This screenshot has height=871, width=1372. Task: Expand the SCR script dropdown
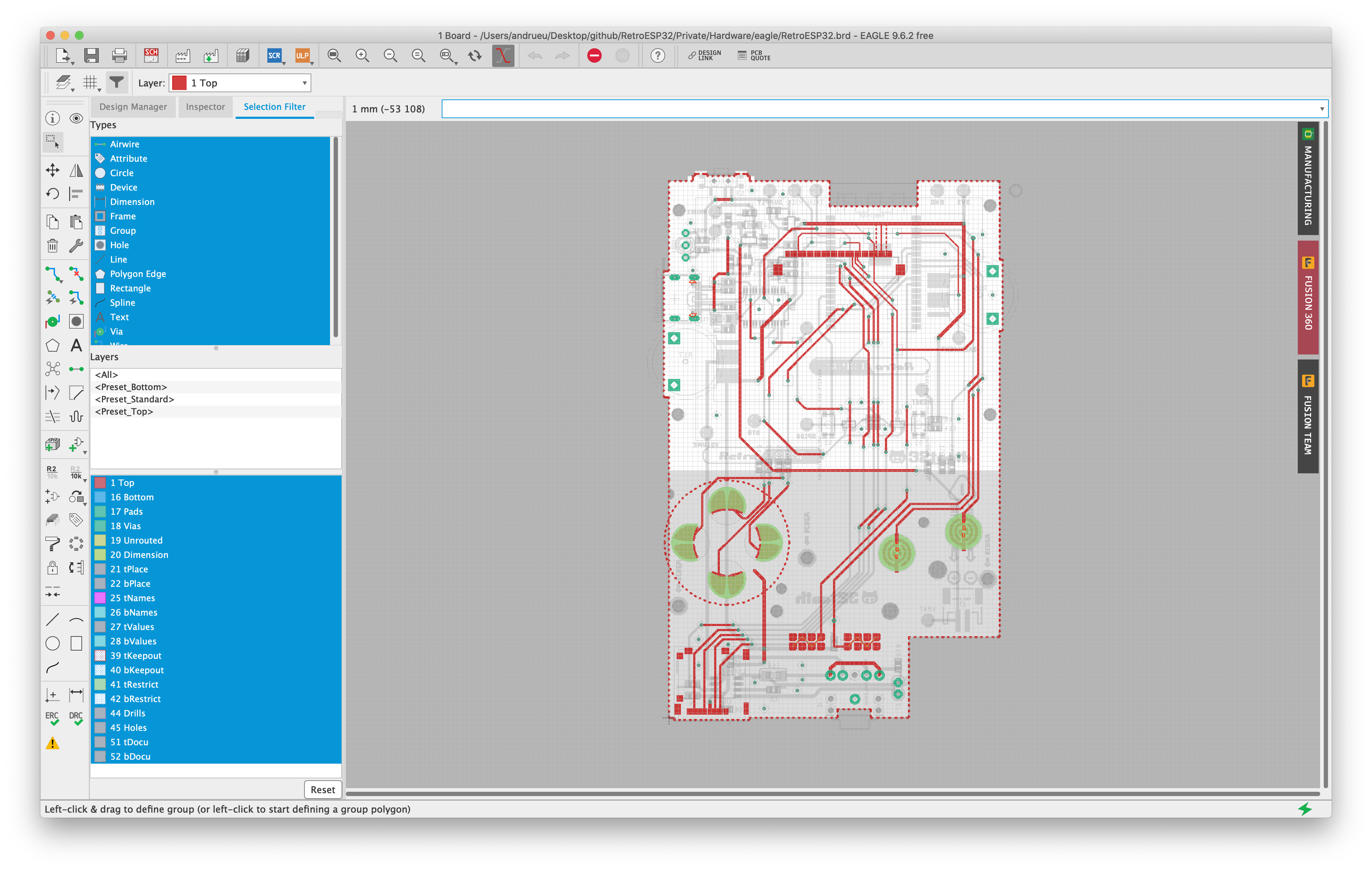click(284, 63)
